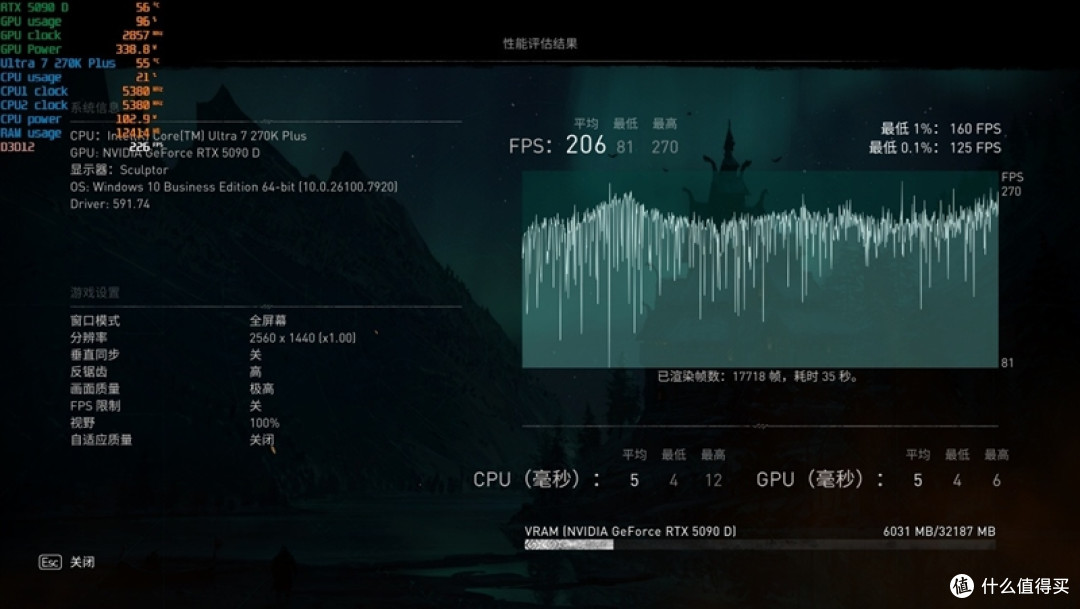Click the average FPS value 206
This screenshot has height=609, width=1080.
(x=585, y=145)
